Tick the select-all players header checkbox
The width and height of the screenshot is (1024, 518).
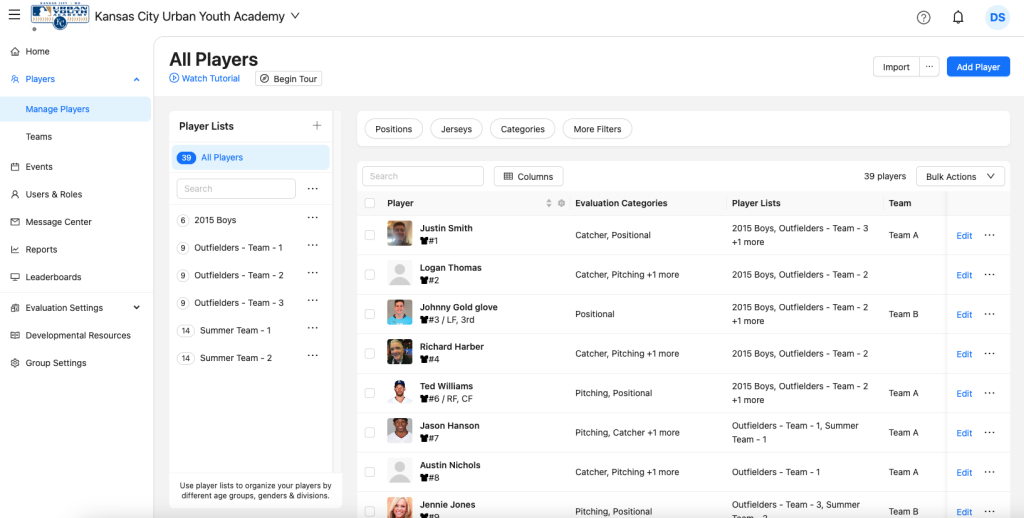[x=370, y=203]
